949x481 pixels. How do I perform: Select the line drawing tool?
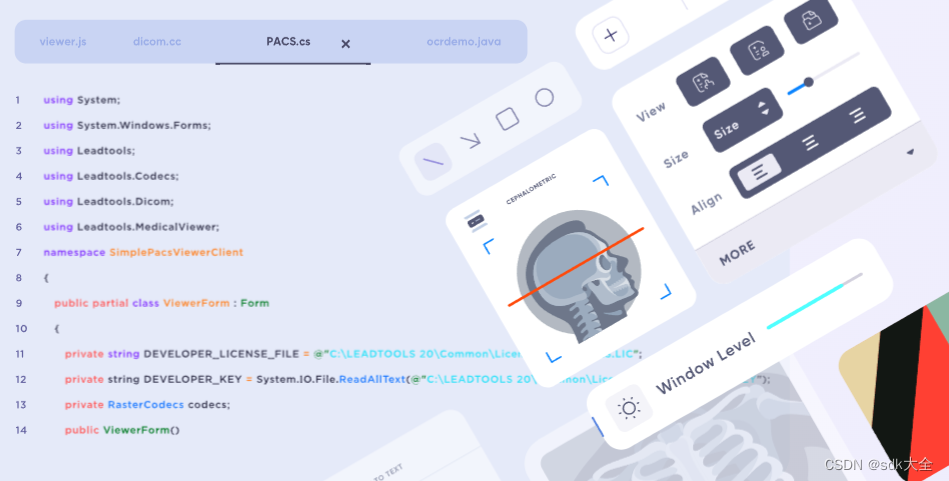click(433, 162)
